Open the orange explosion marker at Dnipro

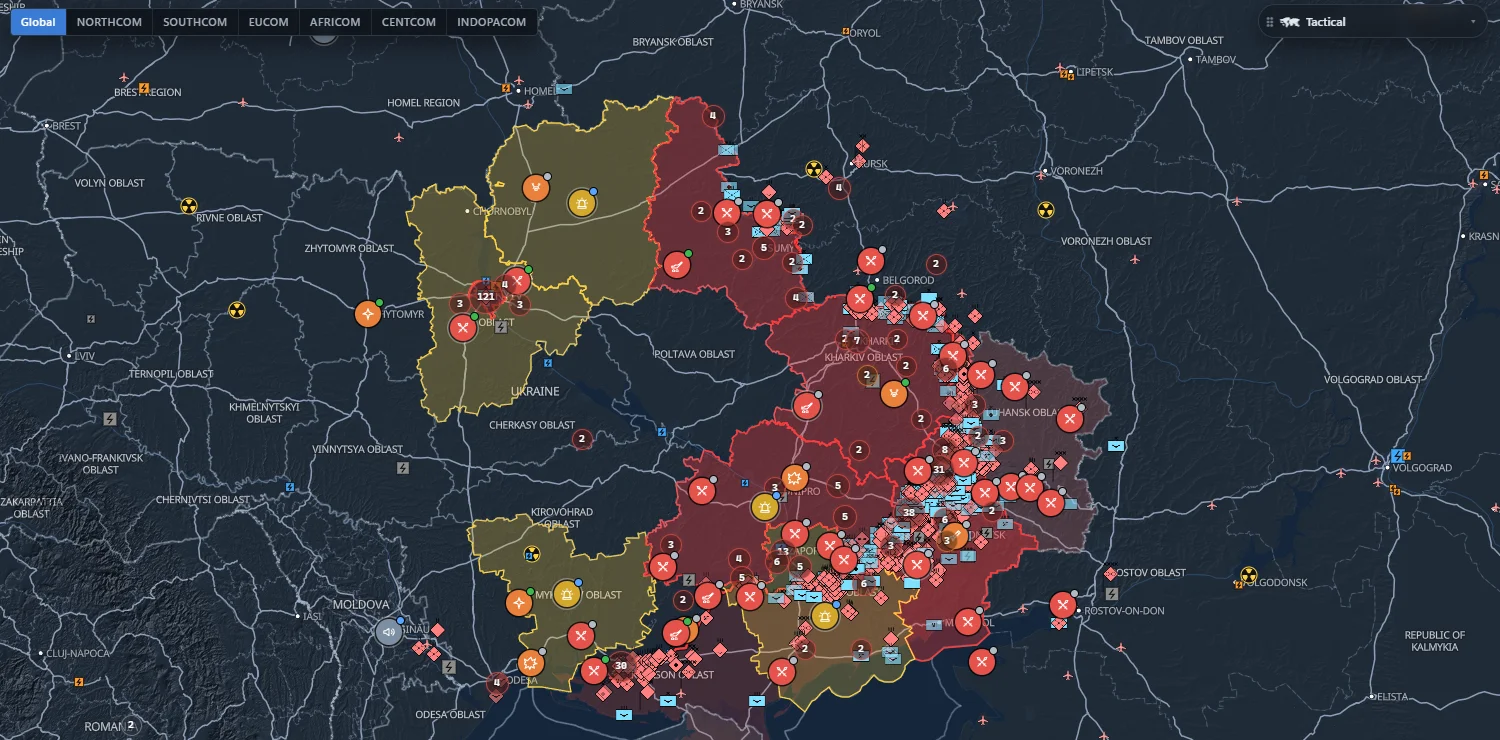(794, 479)
